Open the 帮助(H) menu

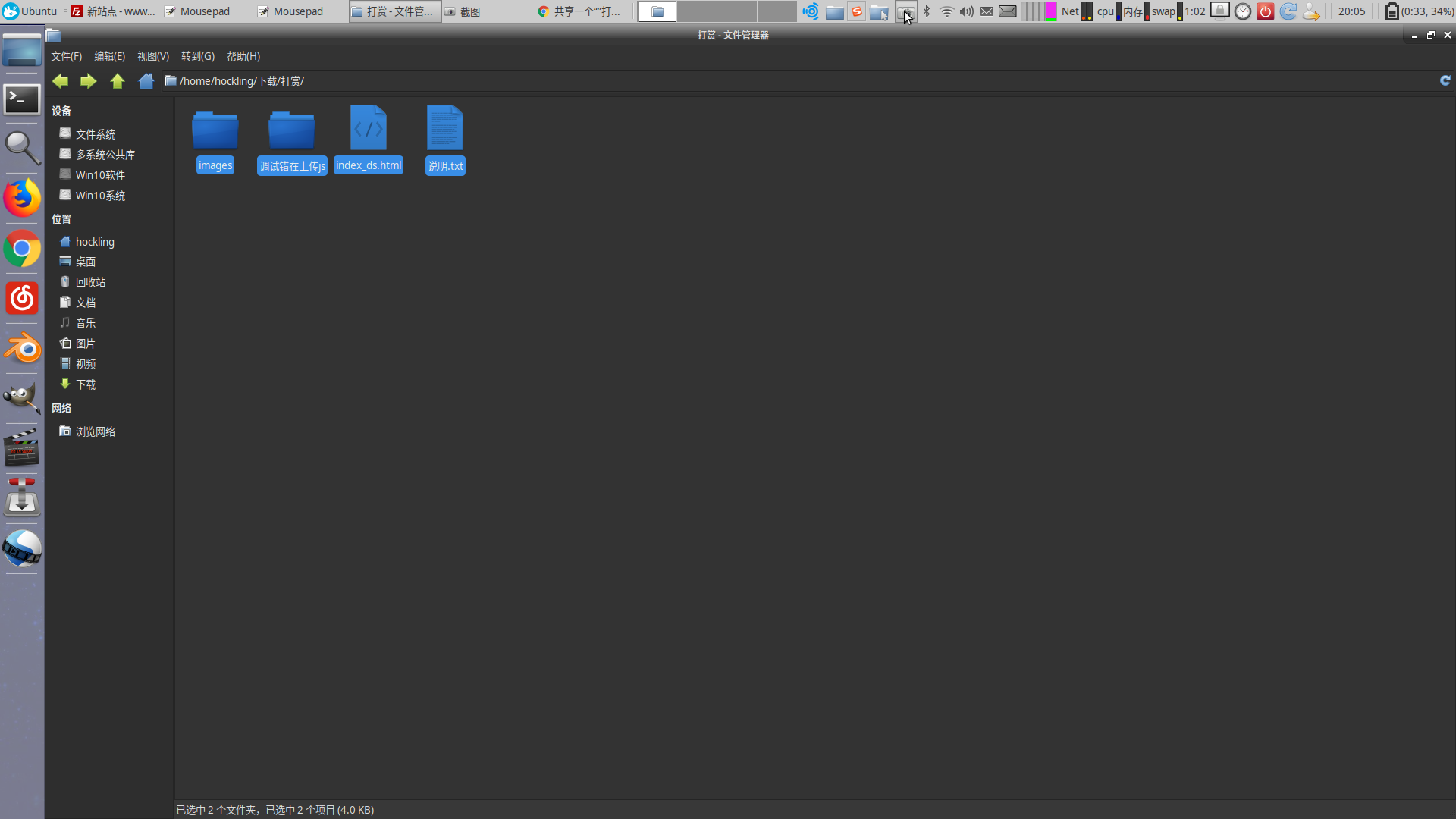(243, 56)
